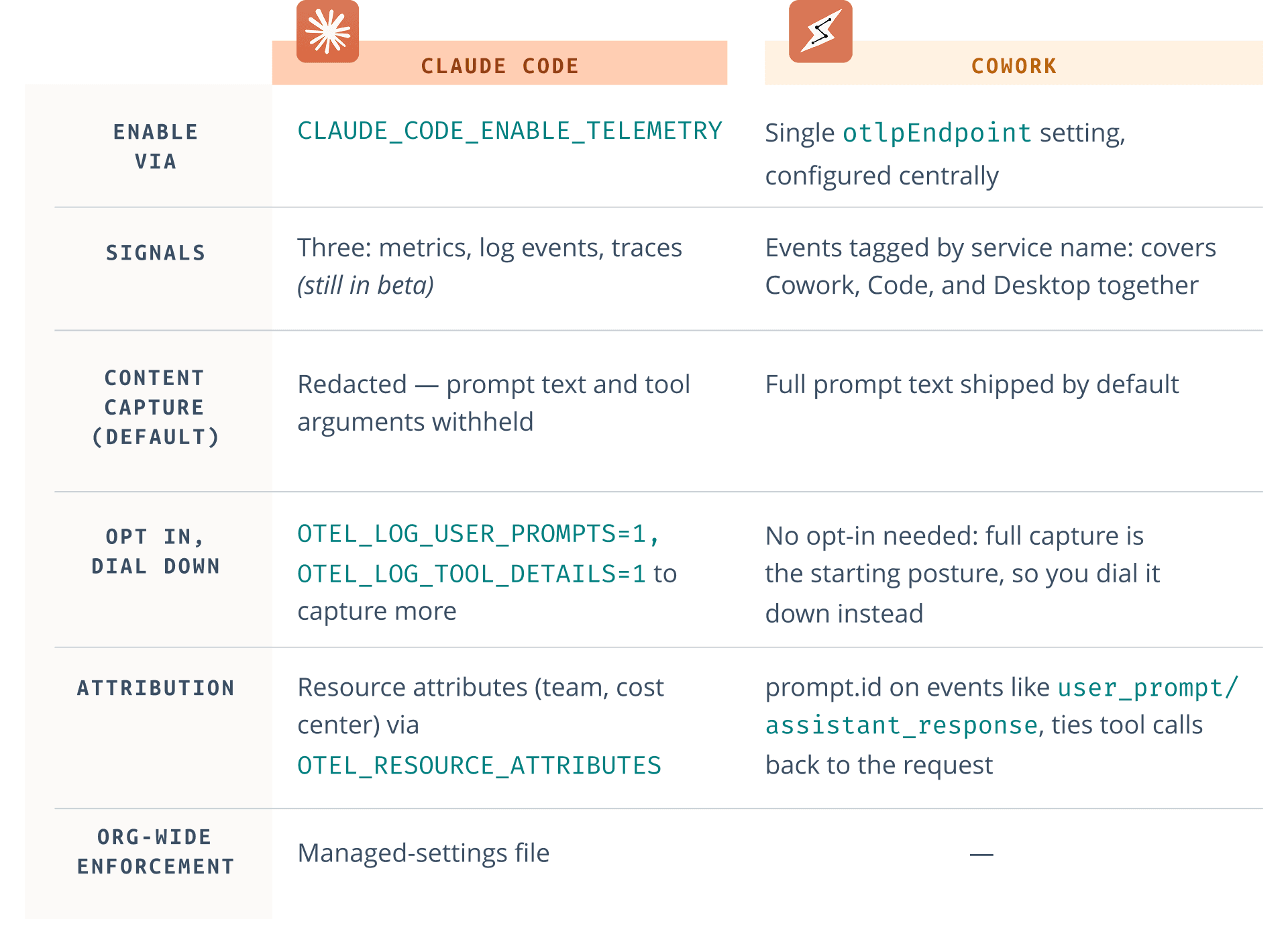Click 'capture more' text
Screen dimensions: 1288x950
click(377, 611)
